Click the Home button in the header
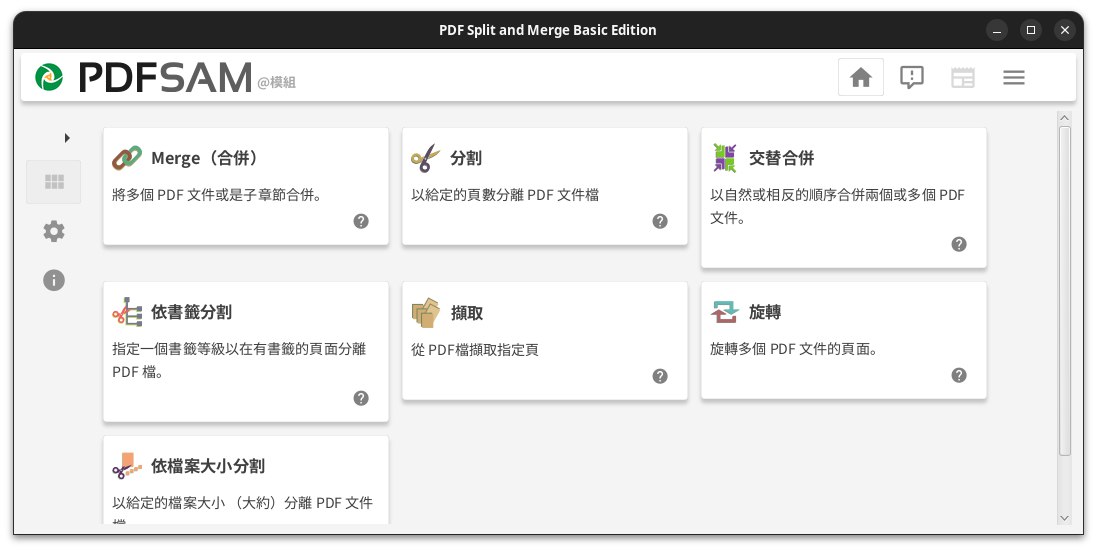 860,77
